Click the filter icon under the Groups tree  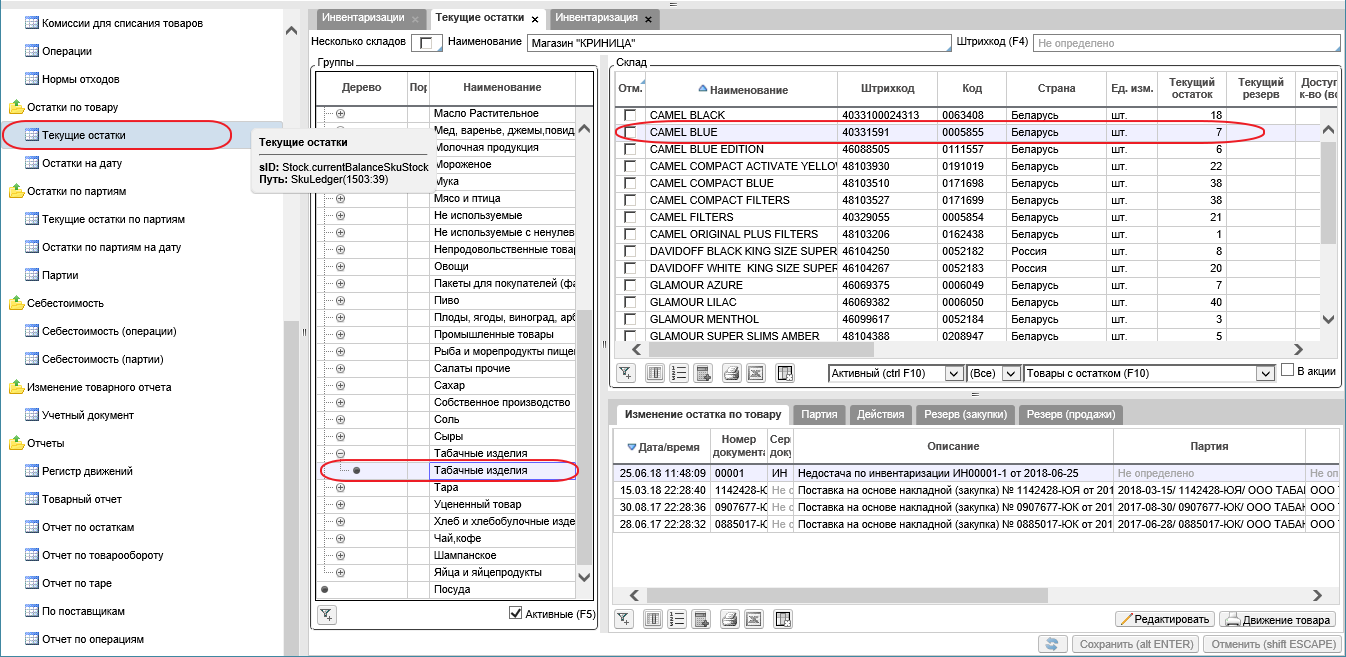click(x=326, y=613)
